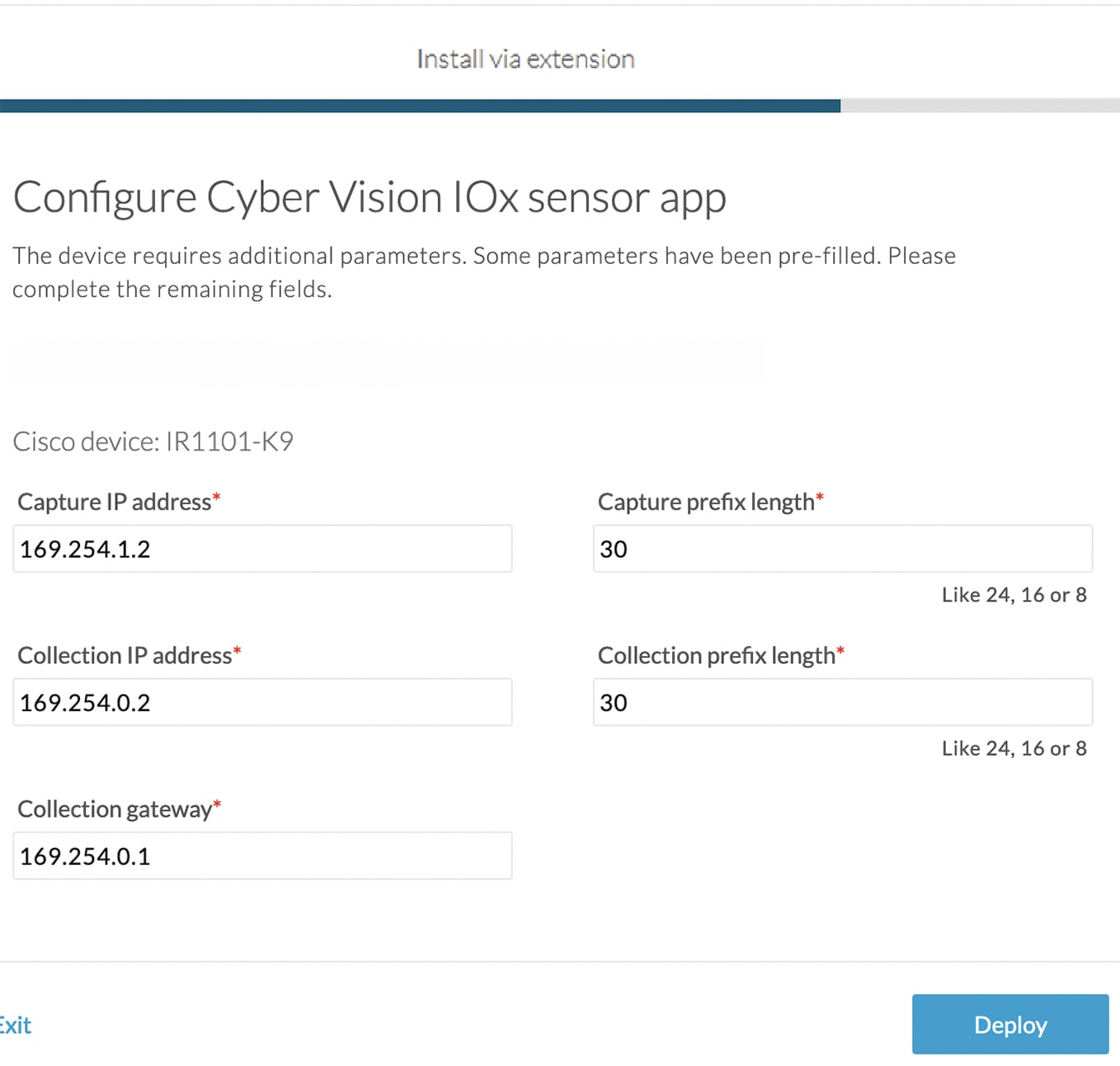Select the Capture prefix length field showing 30
Screen dimensions: 1120x1066
tap(841, 548)
